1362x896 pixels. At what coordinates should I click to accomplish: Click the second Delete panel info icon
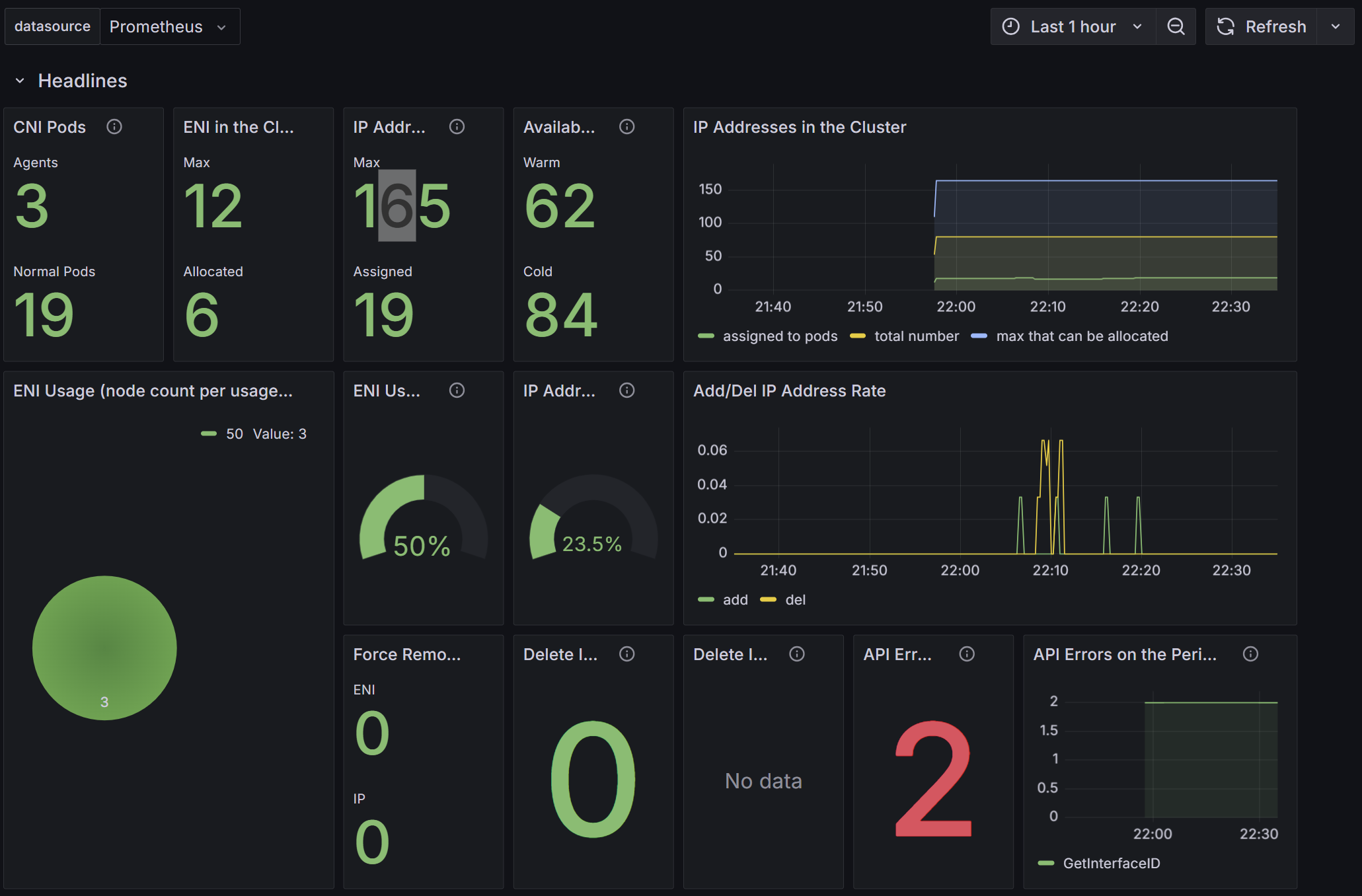coord(797,654)
